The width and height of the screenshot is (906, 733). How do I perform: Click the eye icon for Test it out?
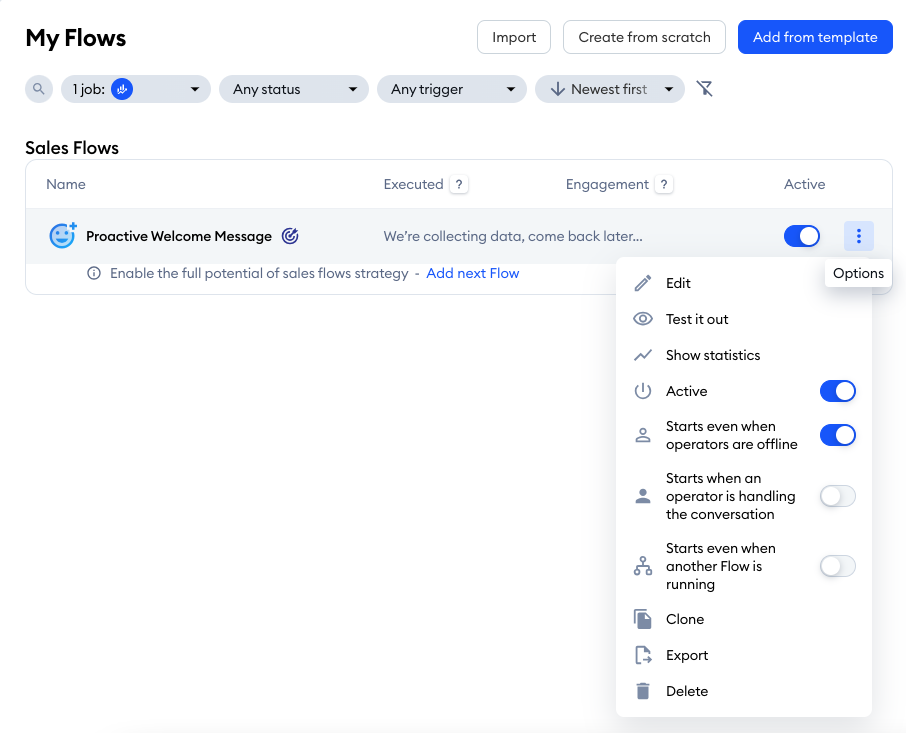pos(643,319)
